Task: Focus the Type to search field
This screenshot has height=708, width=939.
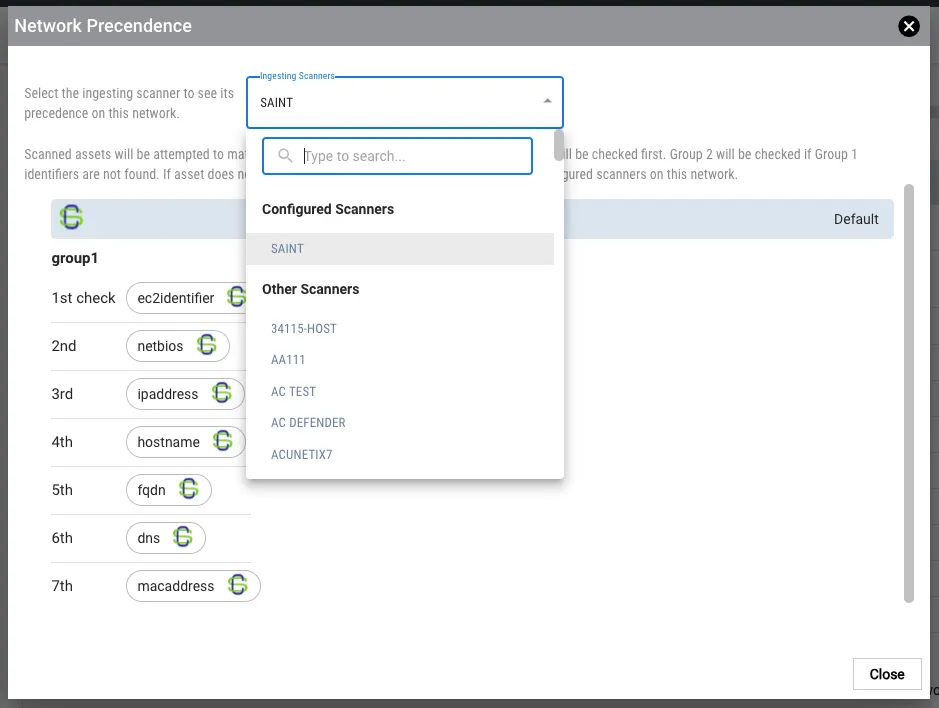Action: [x=398, y=156]
